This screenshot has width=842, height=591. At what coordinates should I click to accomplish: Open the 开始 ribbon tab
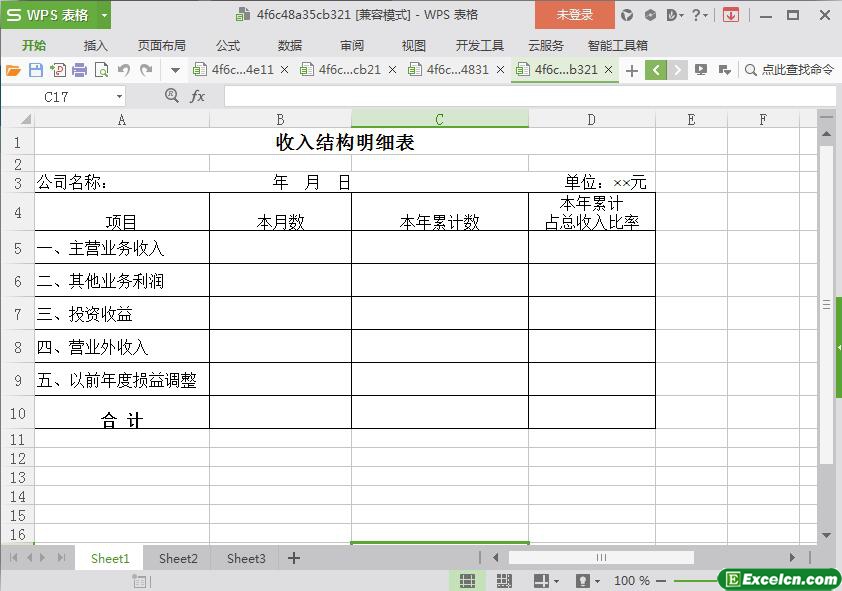tap(34, 46)
